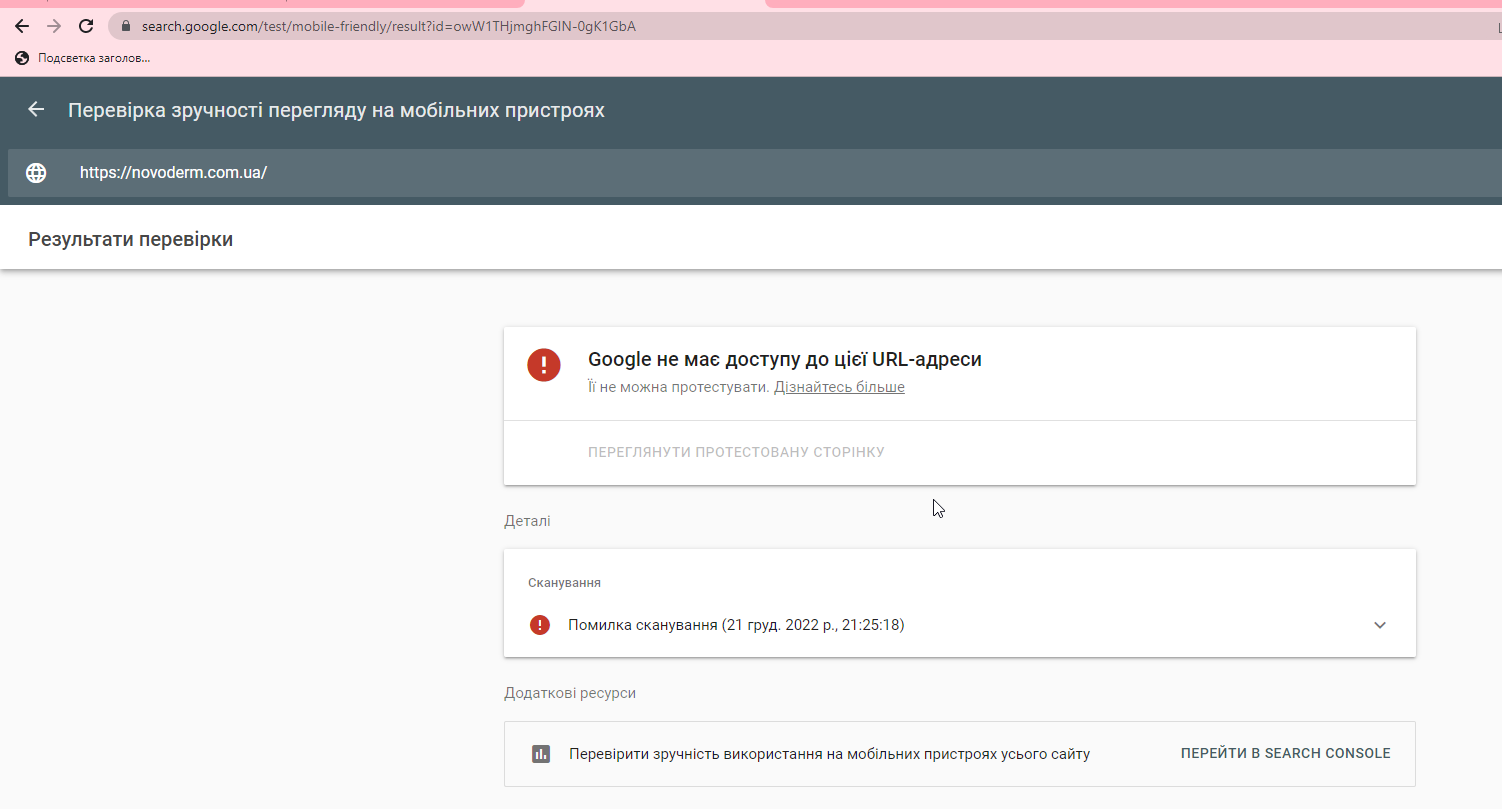Click the Результати перевірки heading
Screen dimensions: 1502x809
coord(131,239)
